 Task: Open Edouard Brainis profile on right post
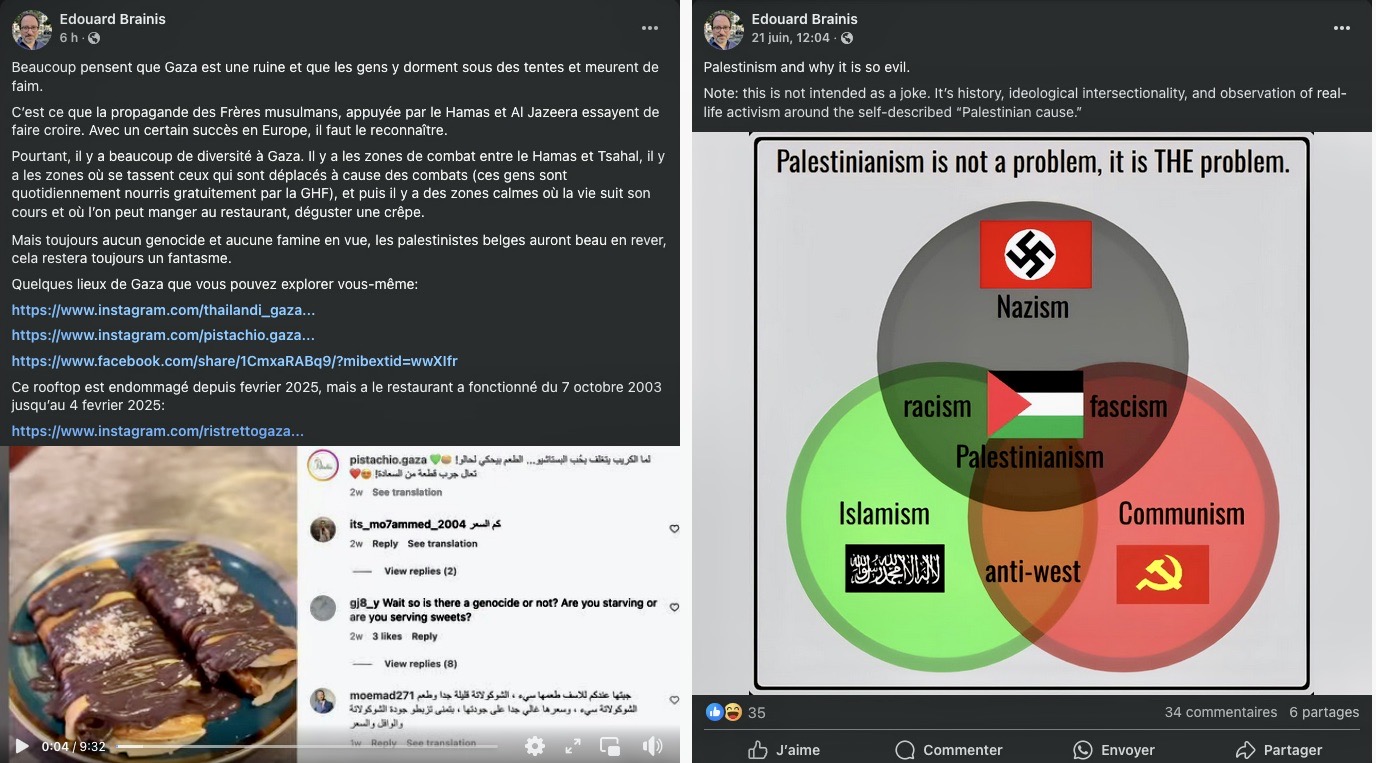tap(804, 19)
